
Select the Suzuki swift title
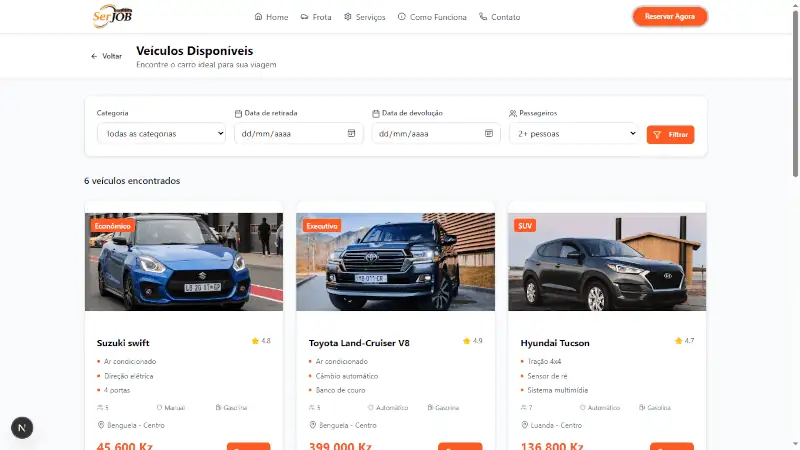coord(123,343)
